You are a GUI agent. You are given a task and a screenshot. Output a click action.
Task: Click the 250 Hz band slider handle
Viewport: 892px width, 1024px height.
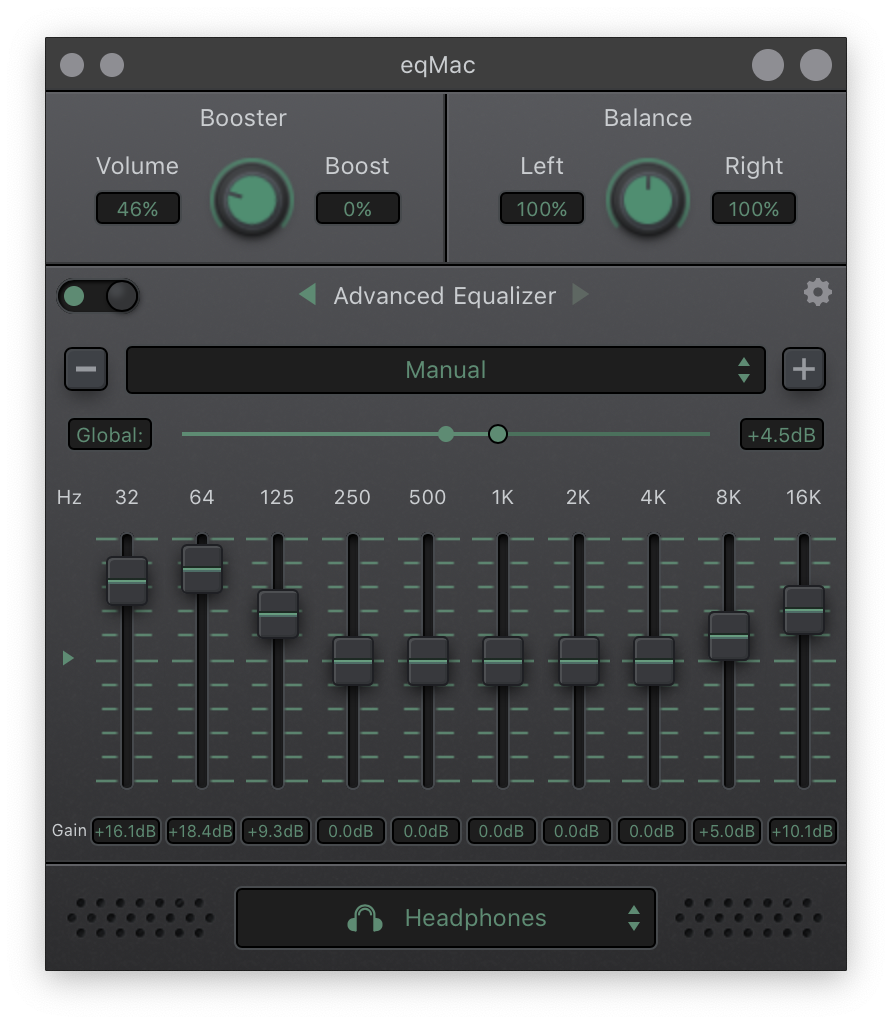353,662
